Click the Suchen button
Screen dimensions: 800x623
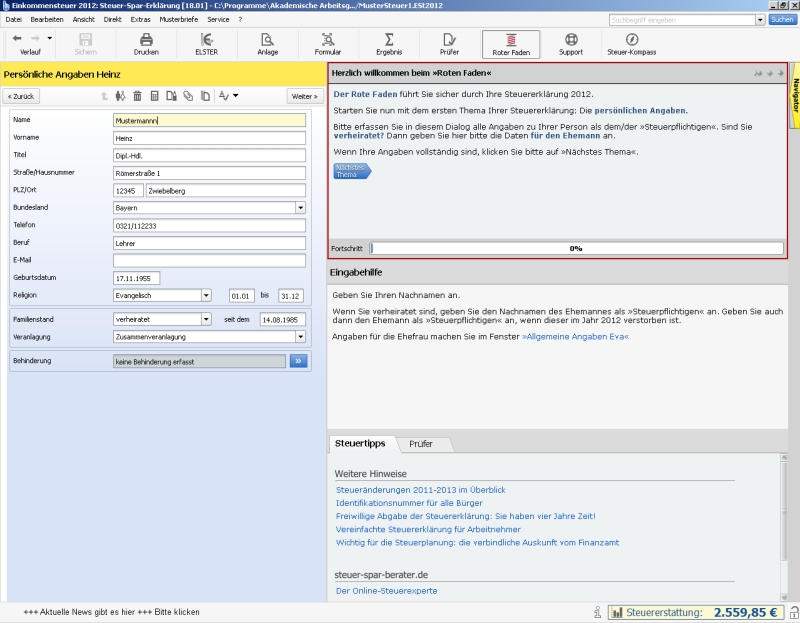click(x=782, y=20)
